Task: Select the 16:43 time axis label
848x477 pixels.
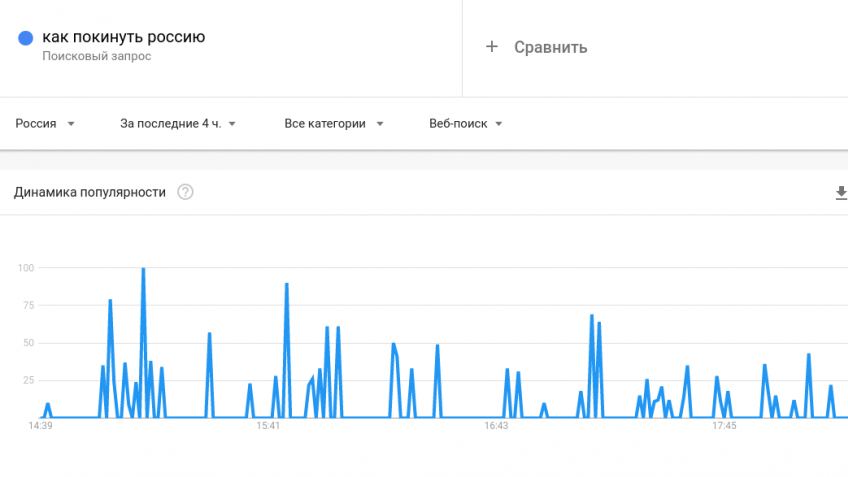Action: (x=496, y=426)
